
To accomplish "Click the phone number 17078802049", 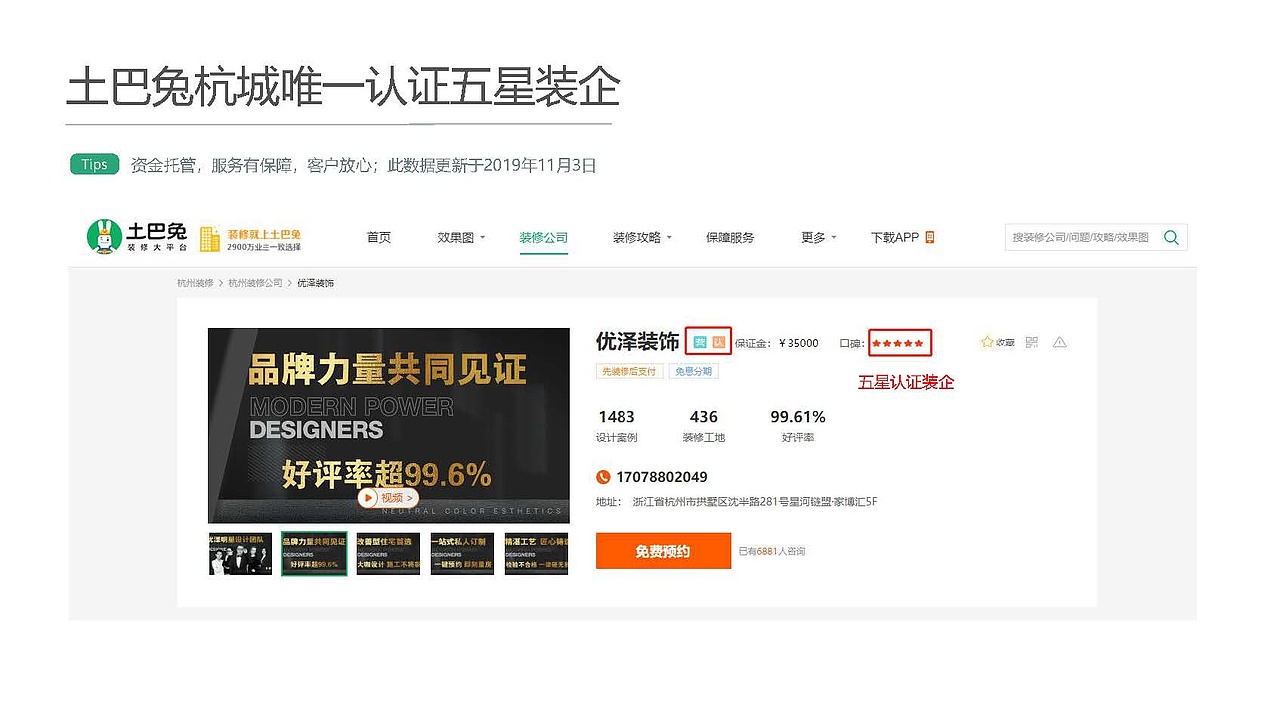I will [662, 477].
